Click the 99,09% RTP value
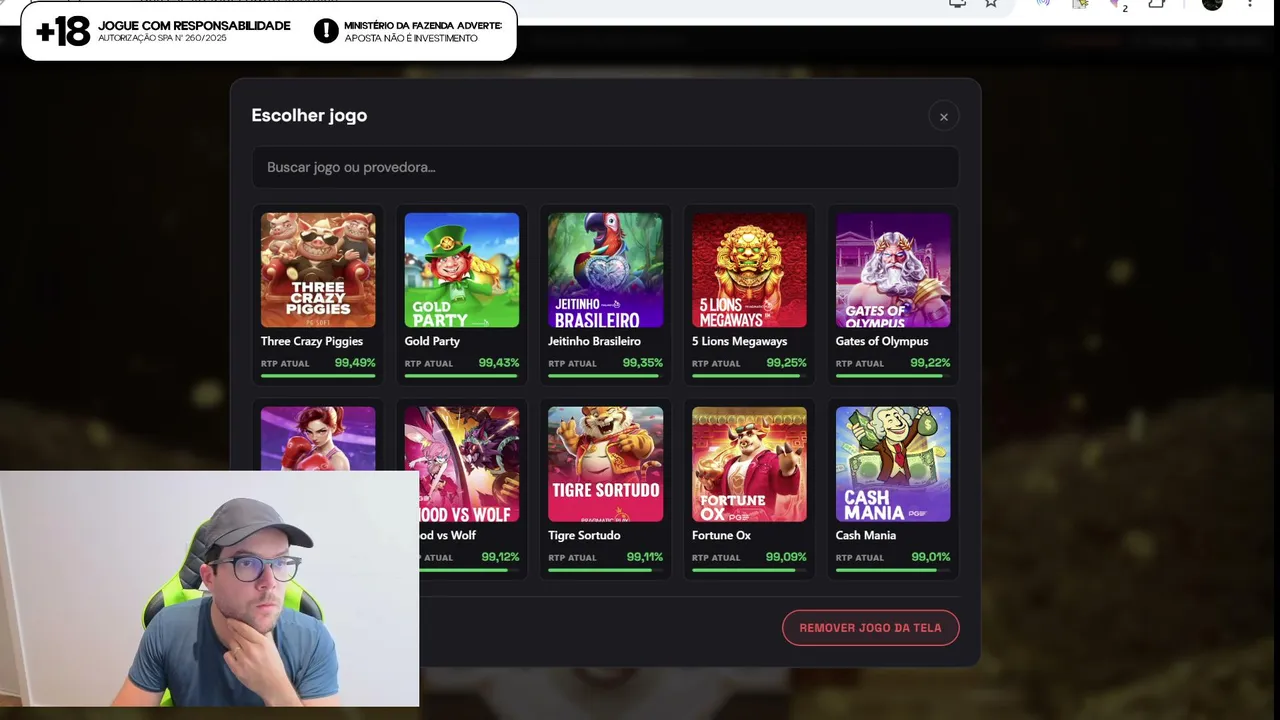 click(787, 557)
